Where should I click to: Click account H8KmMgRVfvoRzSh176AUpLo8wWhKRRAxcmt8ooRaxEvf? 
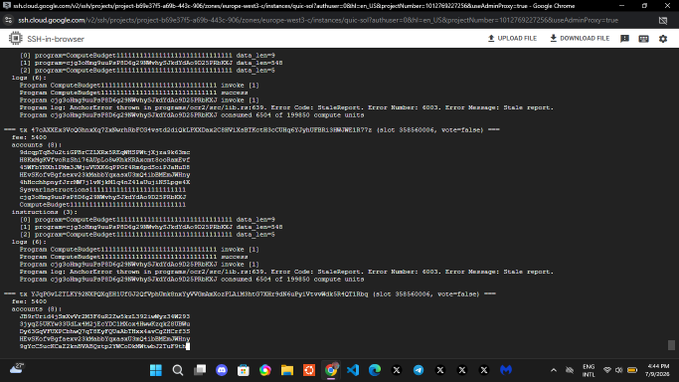tap(105, 160)
